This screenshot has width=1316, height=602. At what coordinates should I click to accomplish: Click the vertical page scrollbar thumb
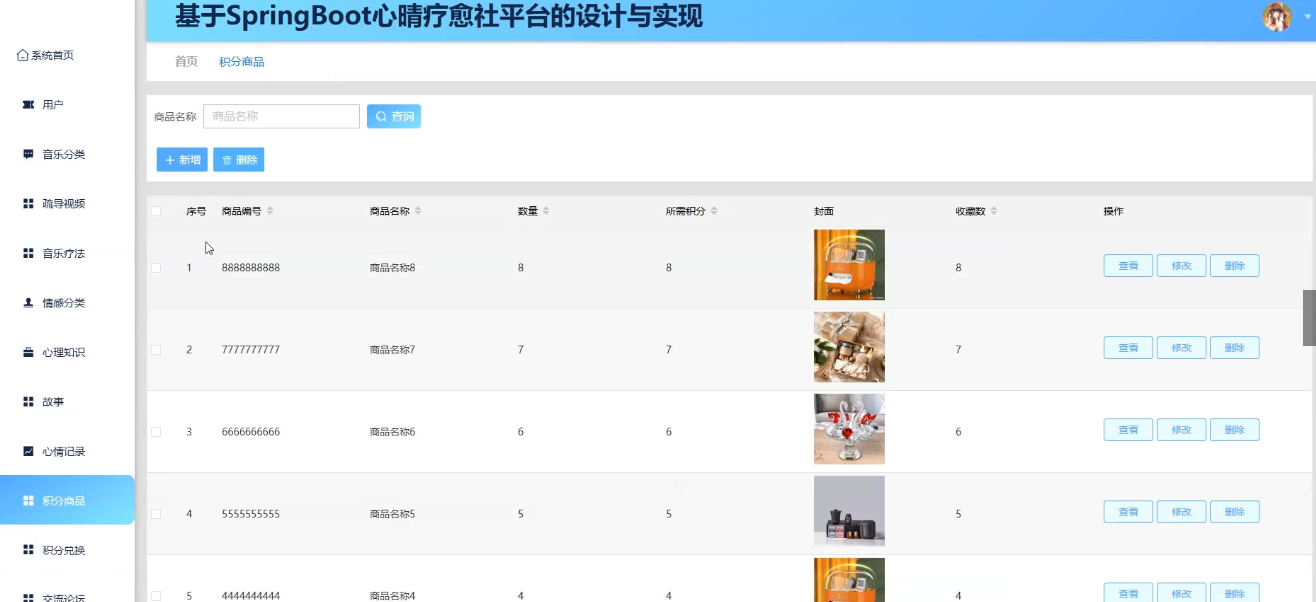[1309, 318]
